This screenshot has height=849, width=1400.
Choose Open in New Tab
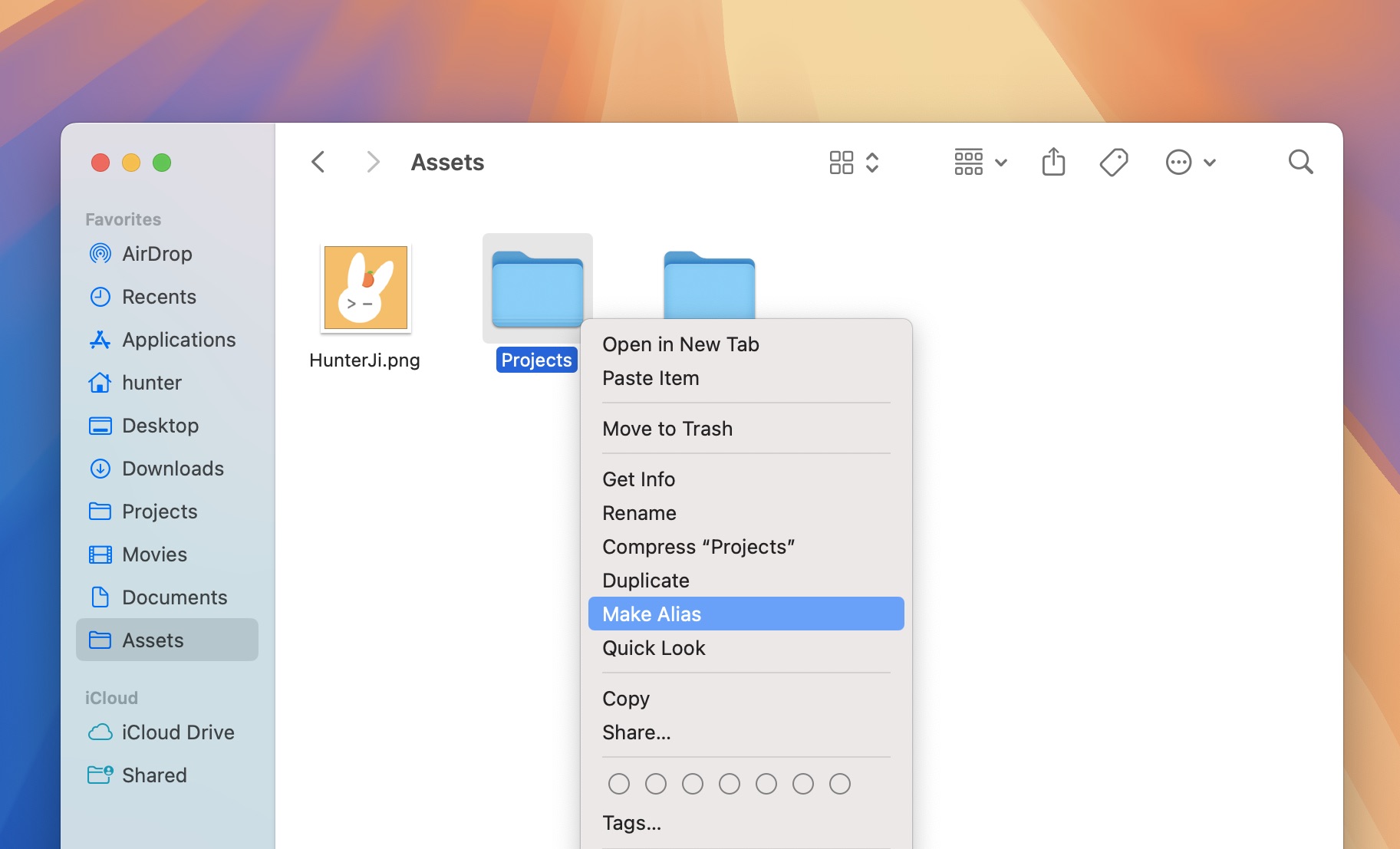680,344
